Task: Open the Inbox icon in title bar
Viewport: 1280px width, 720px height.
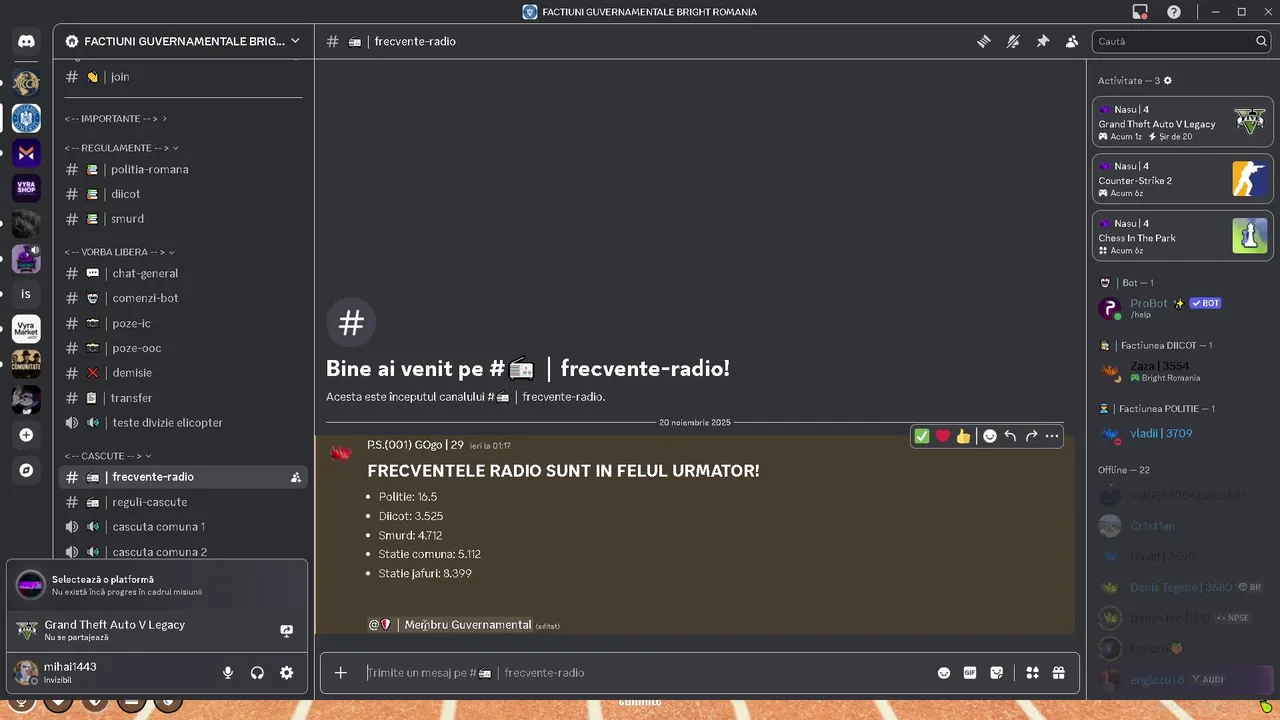Action: pos(1140,12)
